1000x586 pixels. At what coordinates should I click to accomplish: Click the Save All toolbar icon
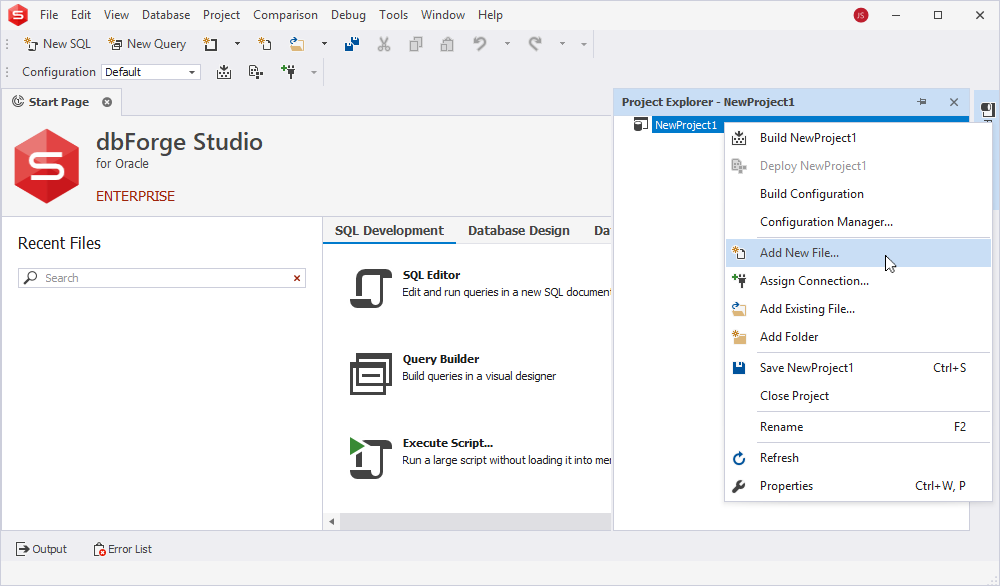351,44
